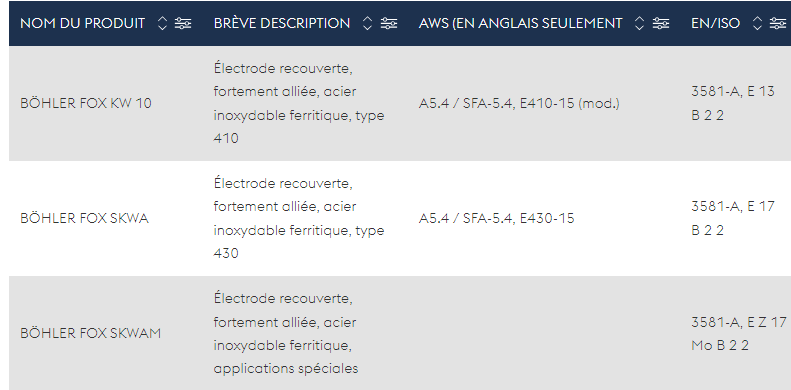This screenshot has width=791, height=390.
Task: Select the type 410 description cell
Action: coord(299,103)
